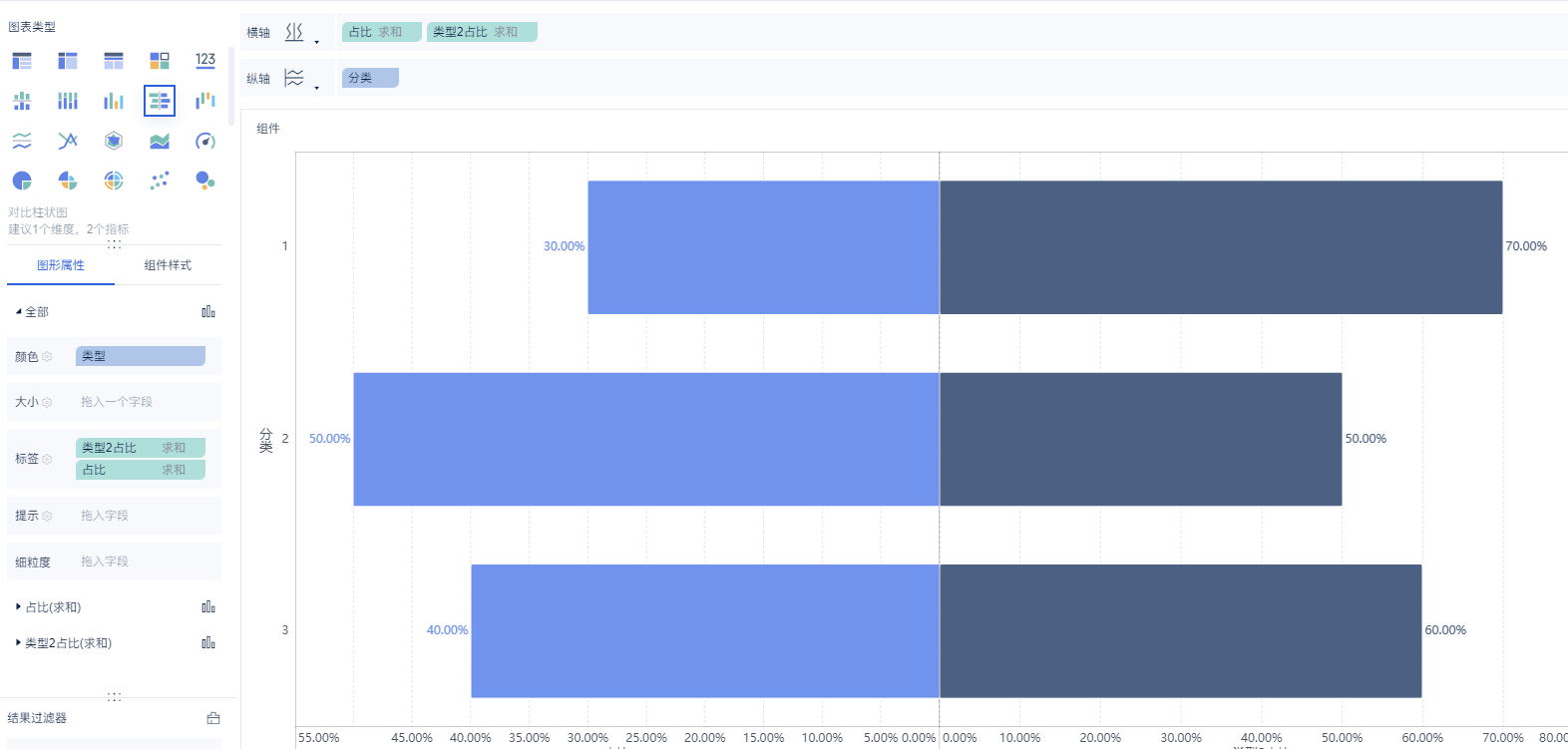Select the gauge dashboard chart icon

tap(205, 141)
